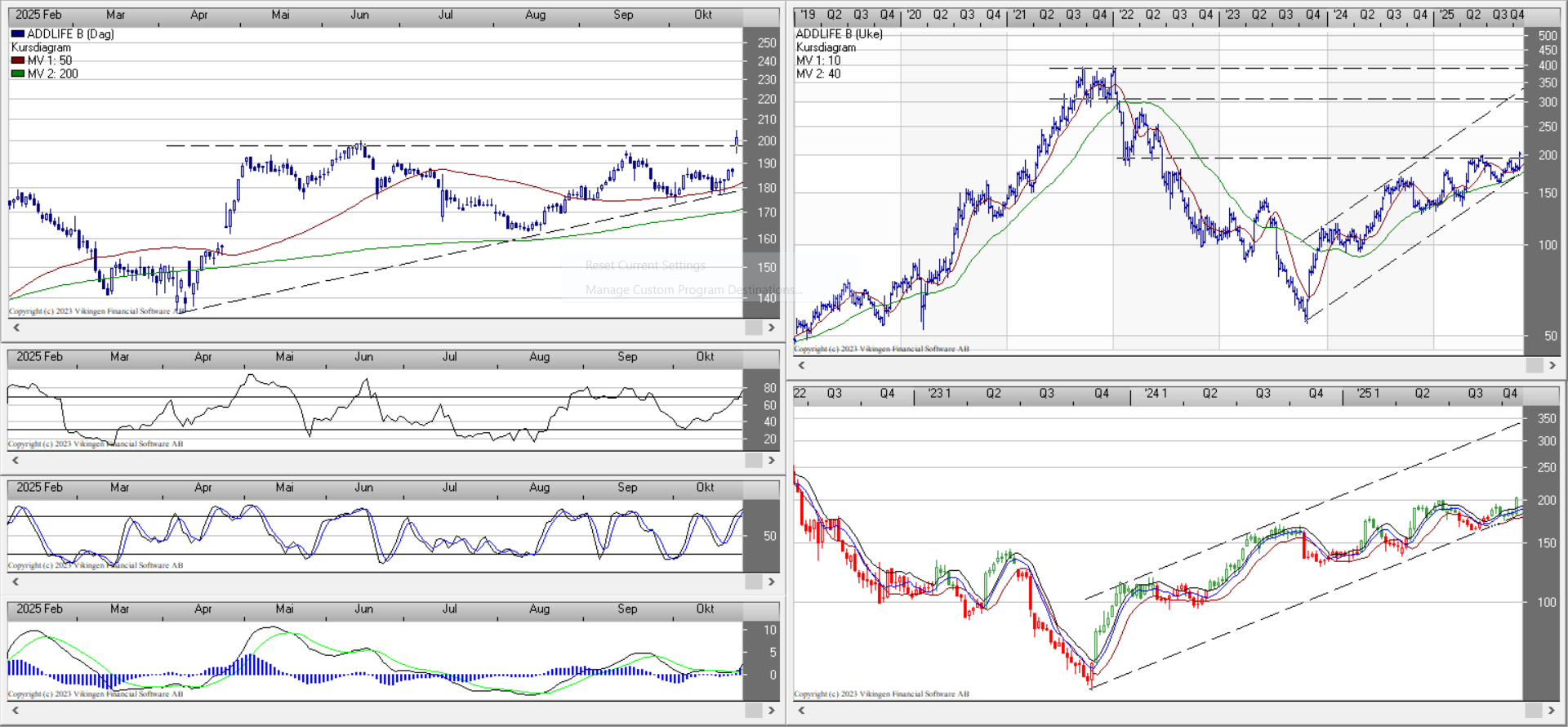1568x727 pixels.
Task: Click right scroll arrow of RSI panel
Action: (x=771, y=461)
